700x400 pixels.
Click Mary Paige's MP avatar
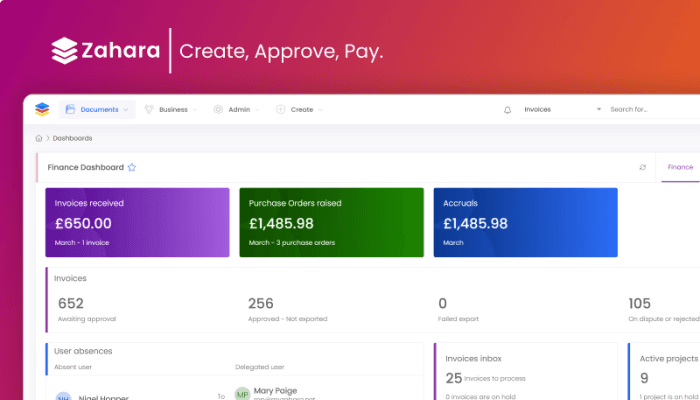pyautogui.click(x=242, y=394)
